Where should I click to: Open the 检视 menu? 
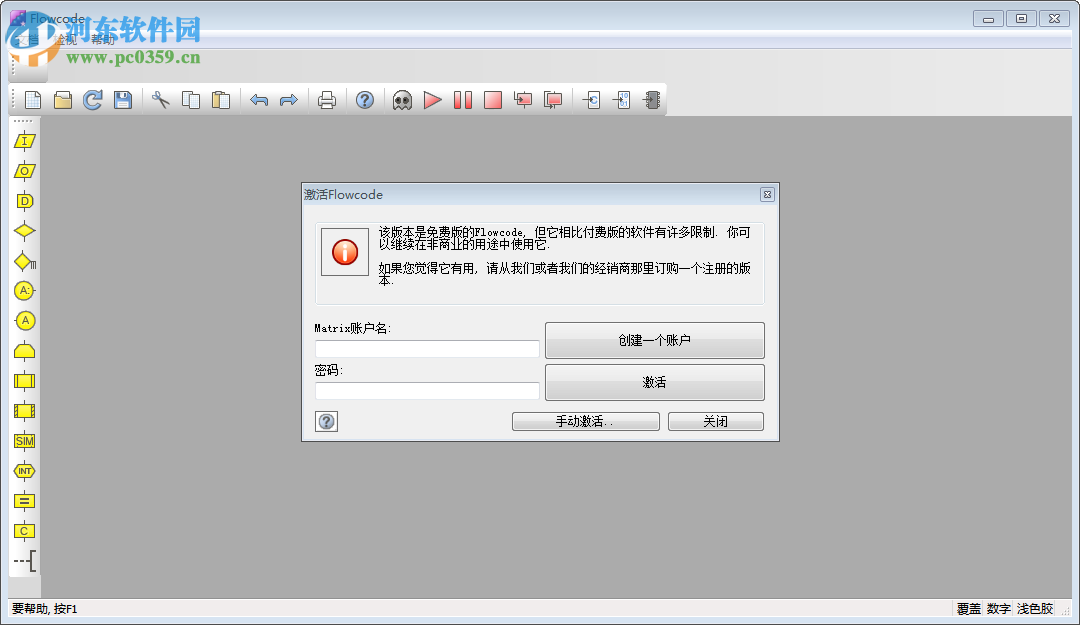[x=64, y=41]
